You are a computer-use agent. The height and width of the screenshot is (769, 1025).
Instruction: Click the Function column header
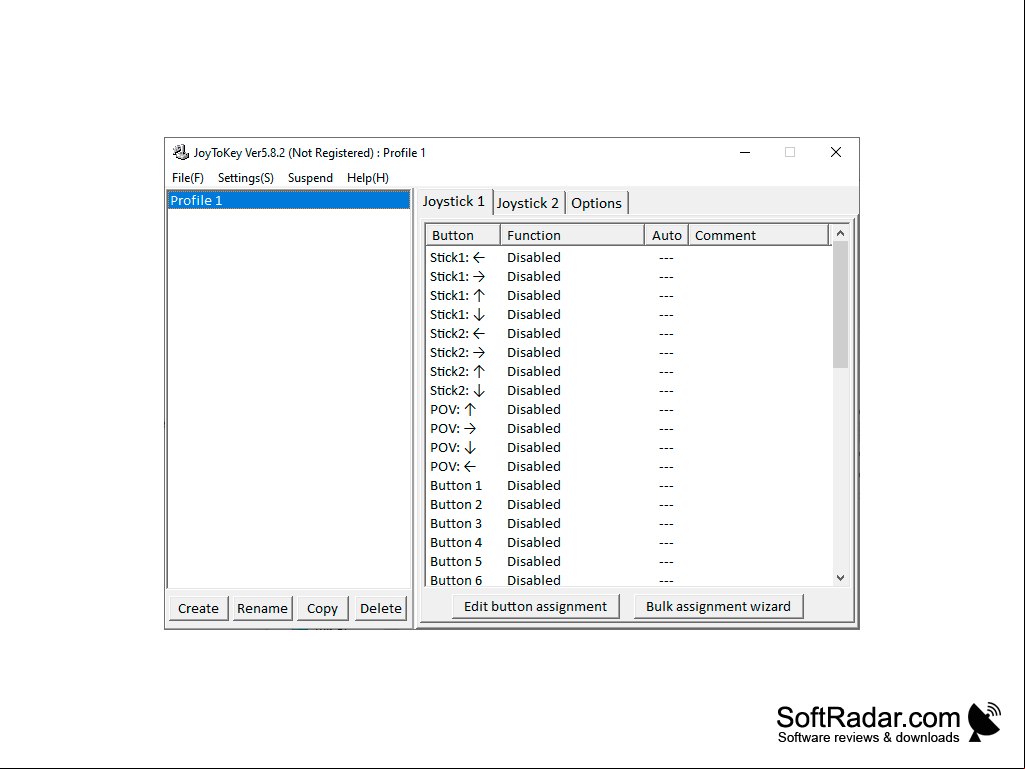pos(572,235)
